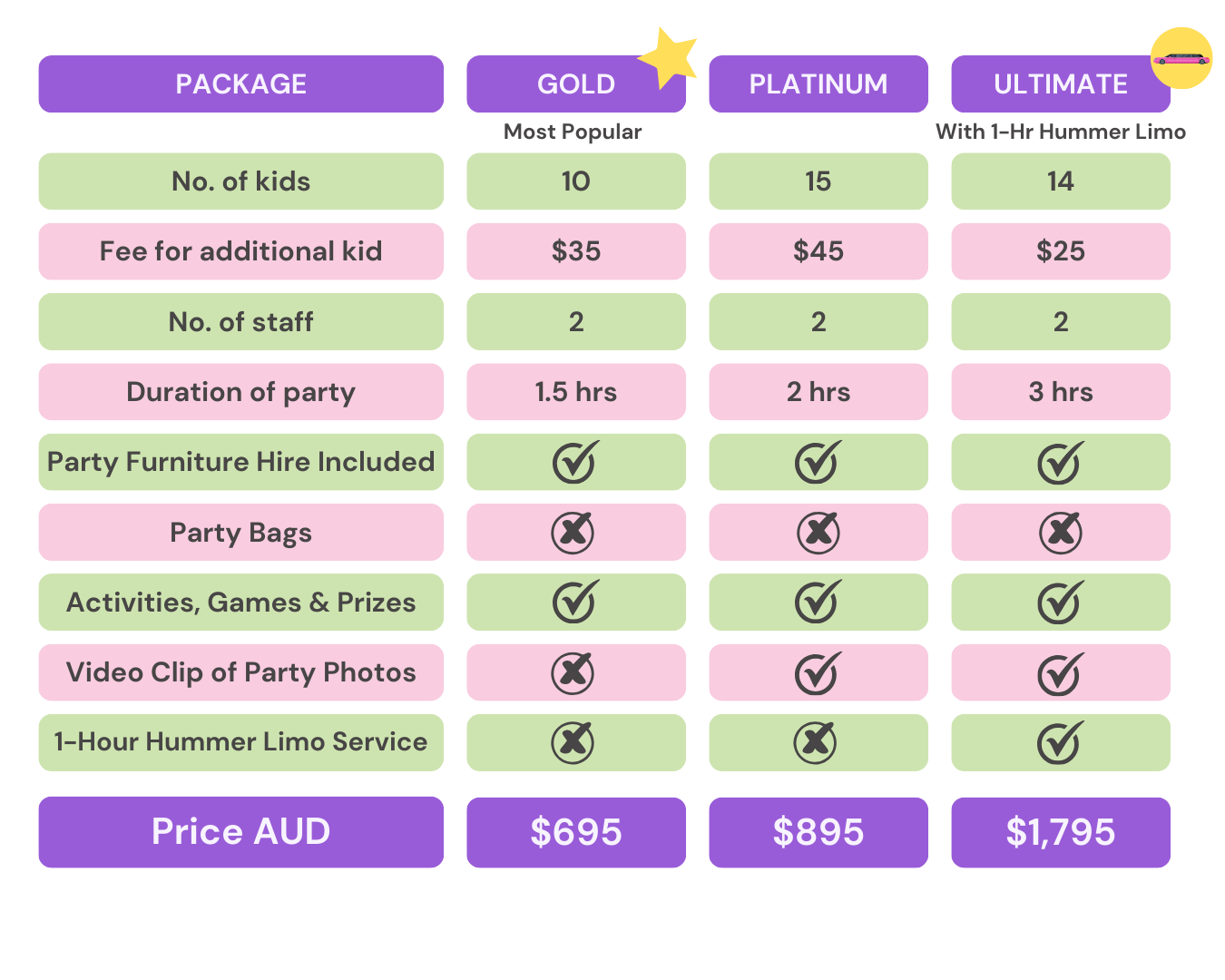
Task: Click the yellow star on GOLD header
Action: pyautogui.click(x=670, y=58)
